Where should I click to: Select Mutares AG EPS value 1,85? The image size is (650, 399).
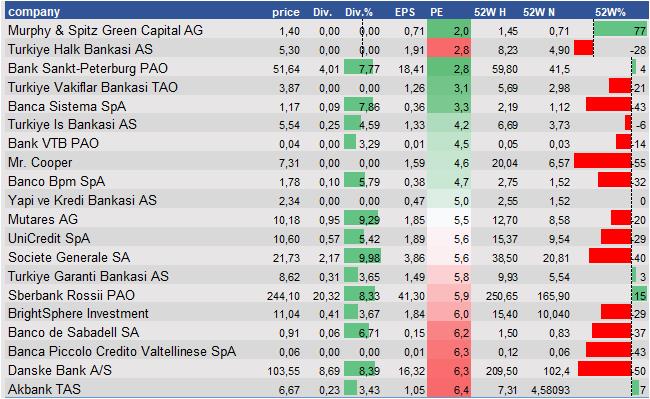415,220
